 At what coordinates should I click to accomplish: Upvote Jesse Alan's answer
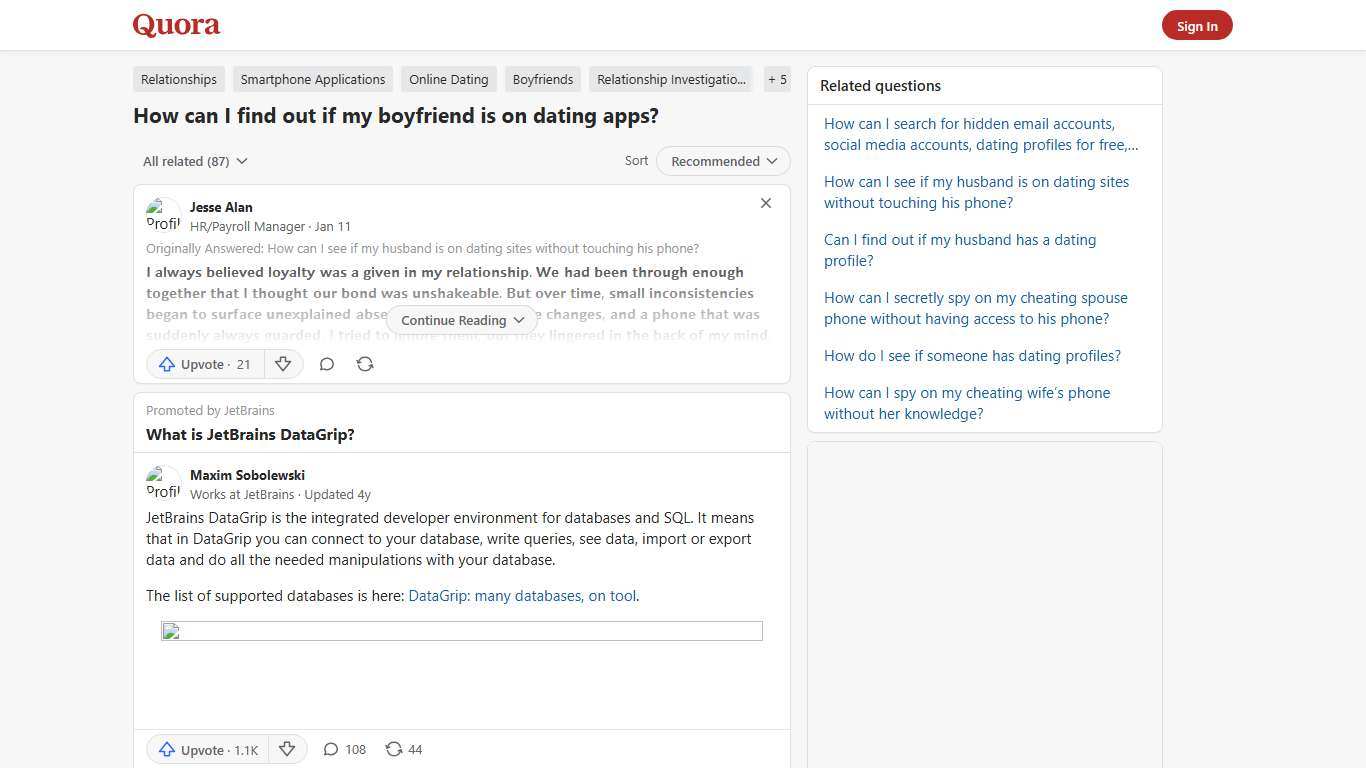pos(204,364)
